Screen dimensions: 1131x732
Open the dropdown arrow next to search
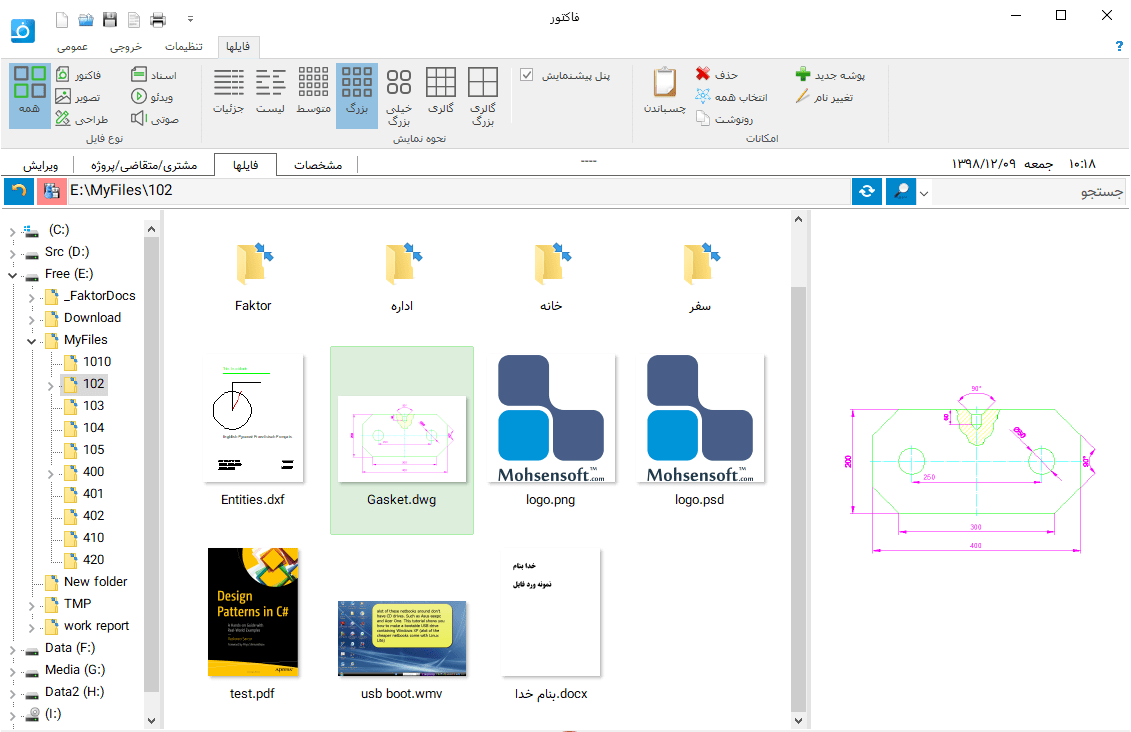(x=924, y=193)
